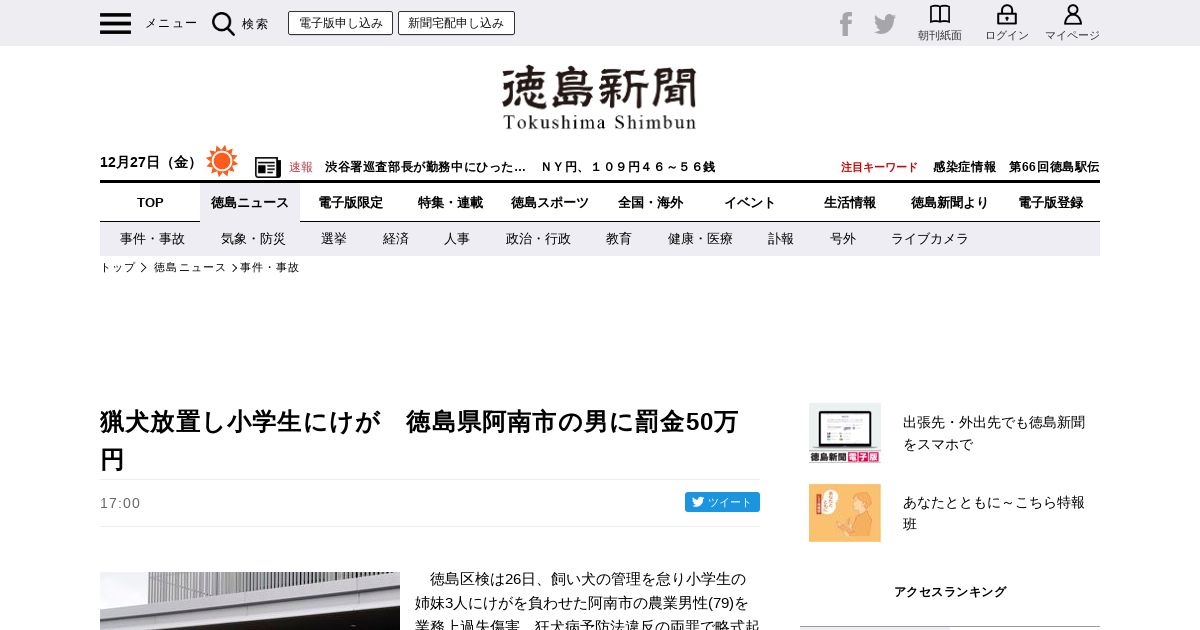Open 全国・海外 navigation tab
The height and width of the screenshot is (630, 1200).
click(650, 202)
